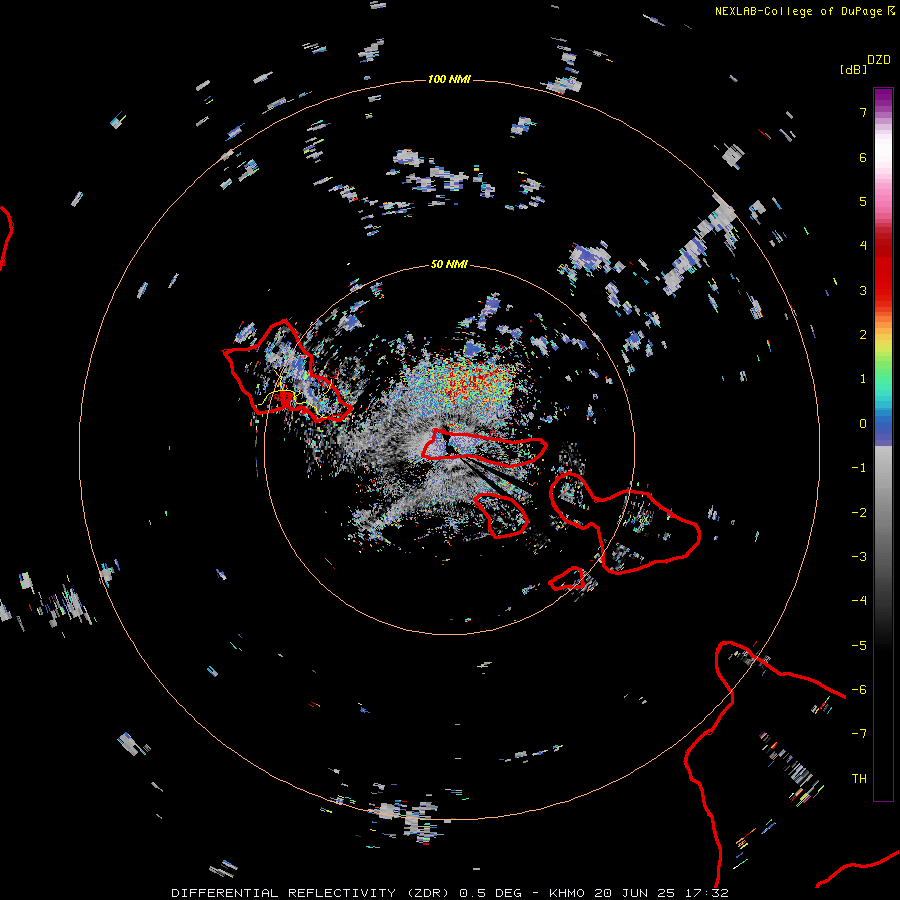Click the 17:32 timestamp in caption

pyautogui.click(x=706, y=893)
